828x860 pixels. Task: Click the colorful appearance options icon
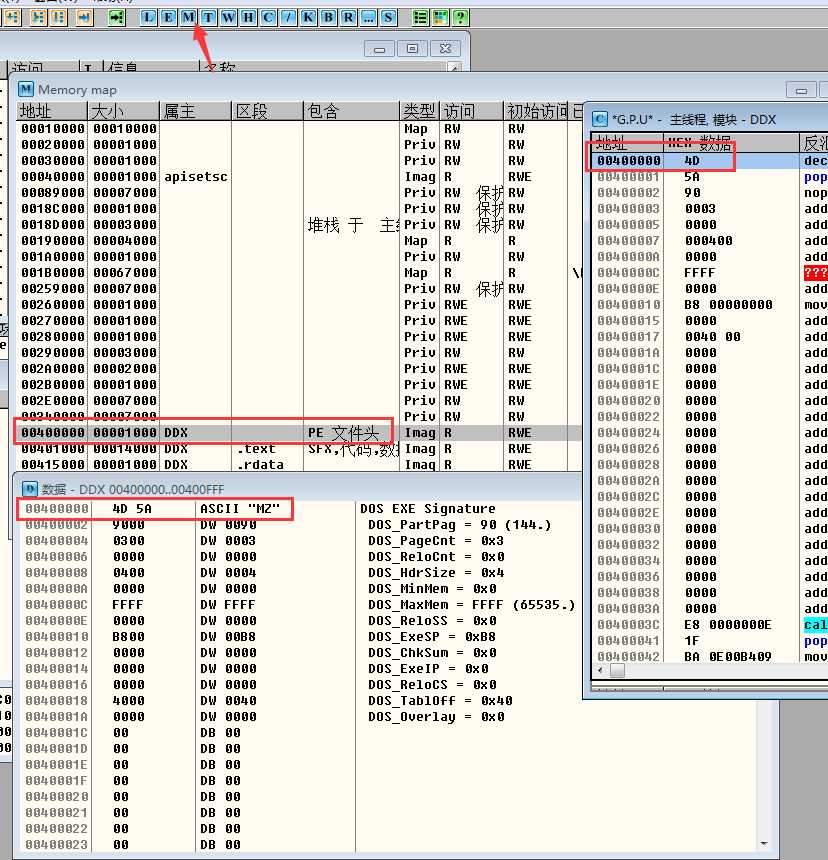pyautogui.click(x=440, y=18)
